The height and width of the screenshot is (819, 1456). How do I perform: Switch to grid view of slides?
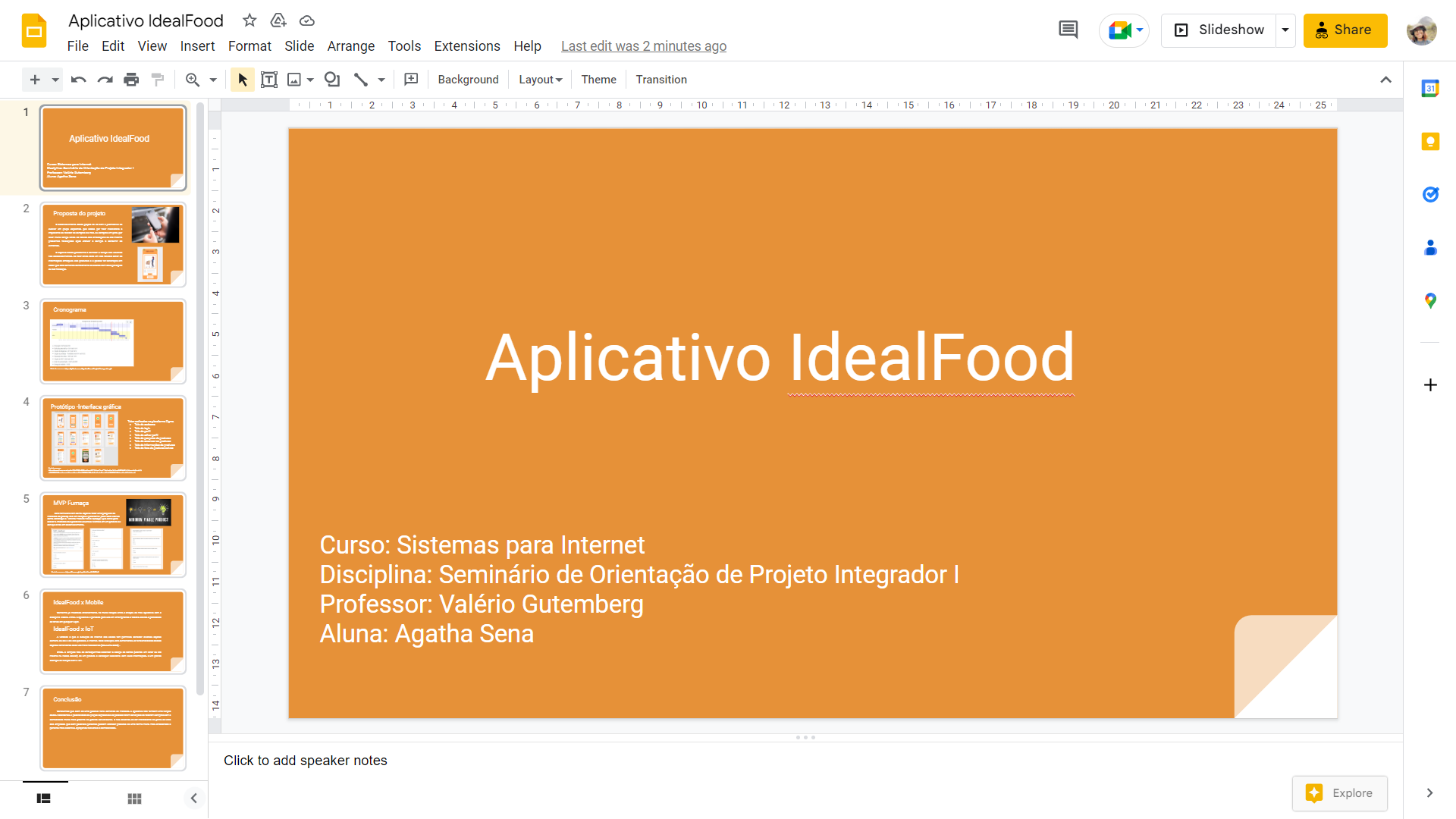tap(134, 798)
